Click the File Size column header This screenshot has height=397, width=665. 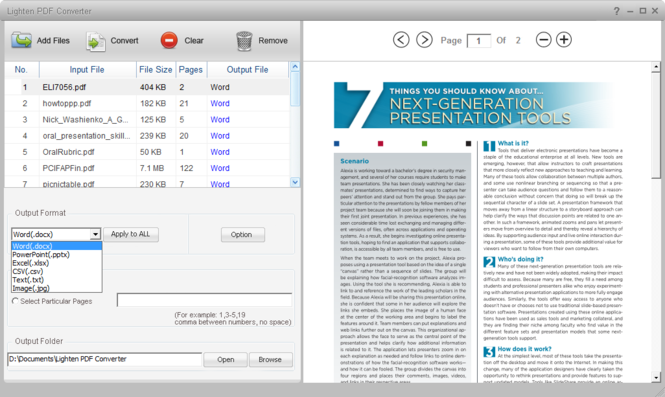156,70
